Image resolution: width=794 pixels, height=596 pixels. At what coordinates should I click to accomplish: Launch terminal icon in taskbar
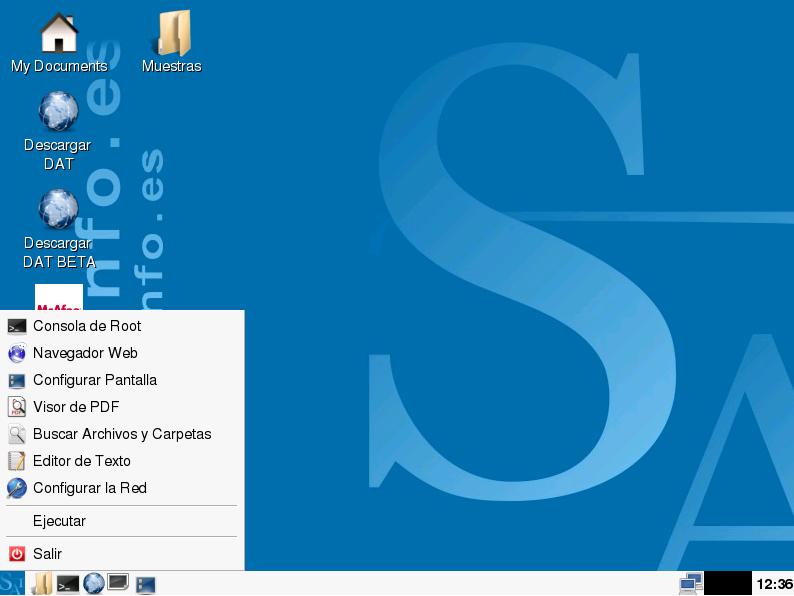click(x=68, y=585)
